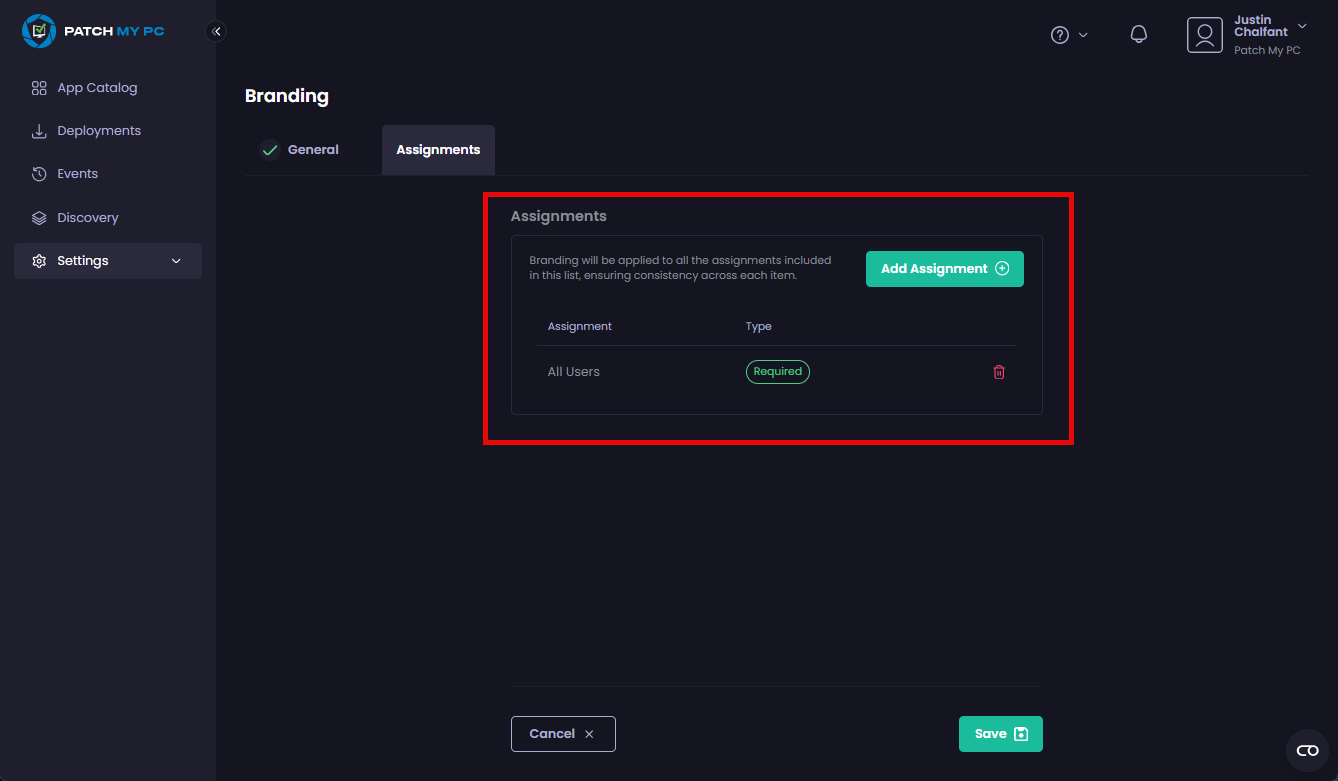
Task: Click the Required type badge
Action: click(x=777, y=372)
